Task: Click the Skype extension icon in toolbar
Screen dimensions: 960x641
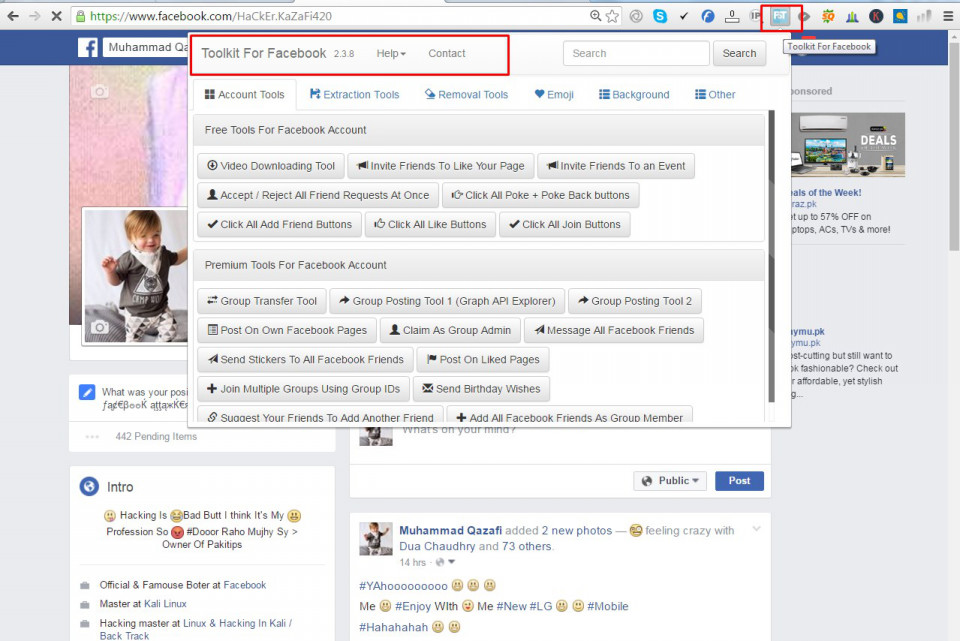Action: pyautogui.click(x=660, y=16)
